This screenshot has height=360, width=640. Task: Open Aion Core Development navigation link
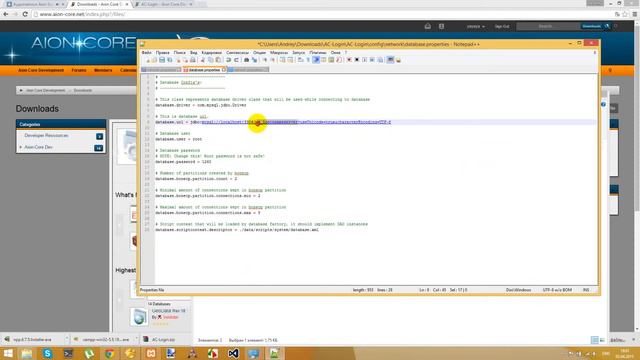click(41, 70)
